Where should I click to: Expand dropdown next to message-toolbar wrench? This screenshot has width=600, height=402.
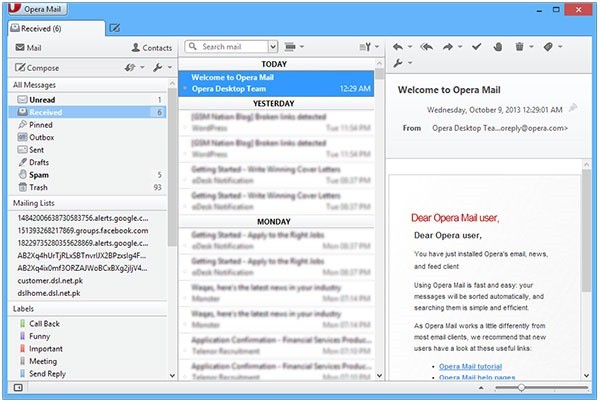410,63
